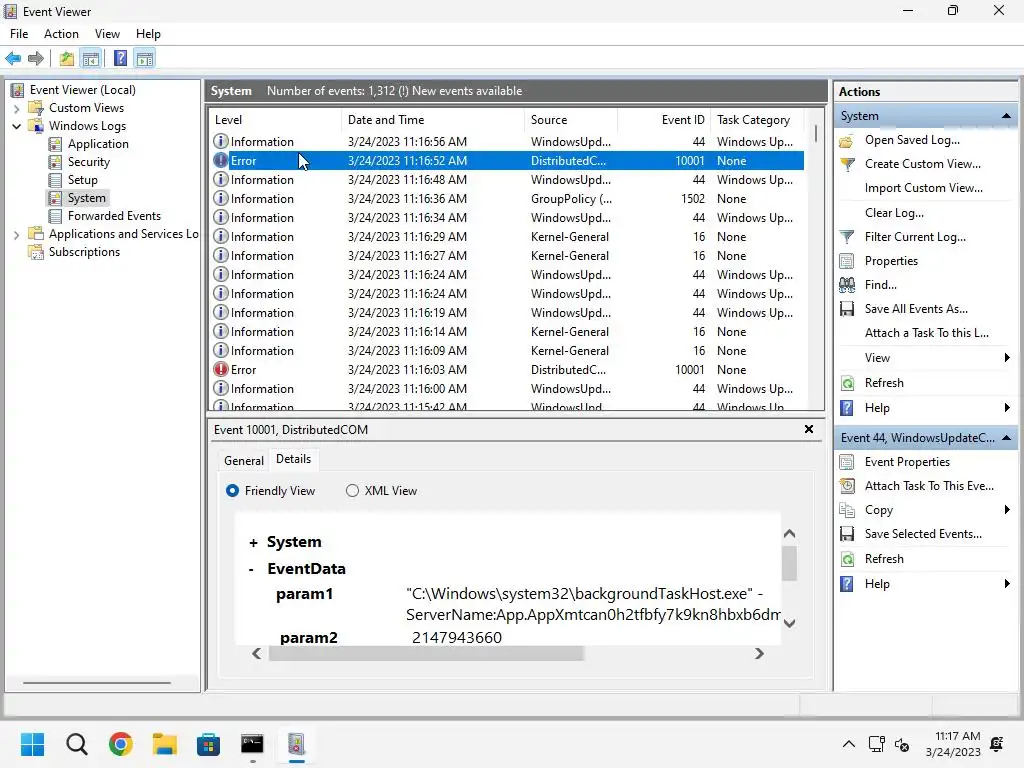The width and height of the screenshot is (1024, 768).
Task: Expand the System section plus sign
Action: pos(253,543)
